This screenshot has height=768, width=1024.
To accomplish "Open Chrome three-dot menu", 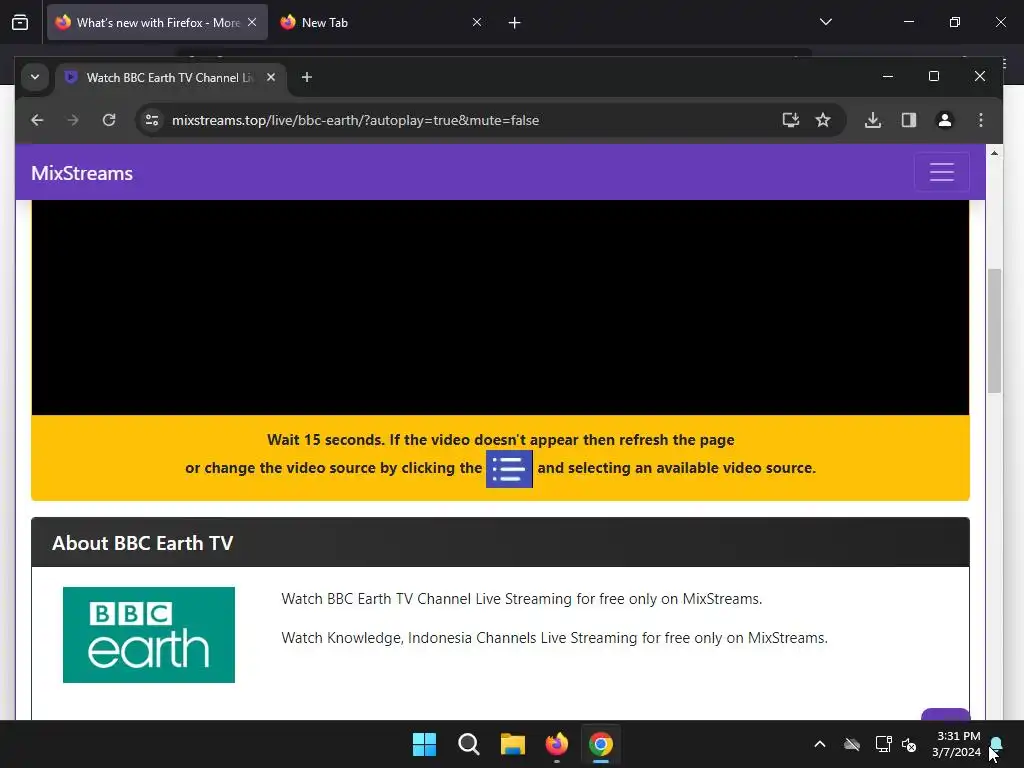I will tap(981, 120).
